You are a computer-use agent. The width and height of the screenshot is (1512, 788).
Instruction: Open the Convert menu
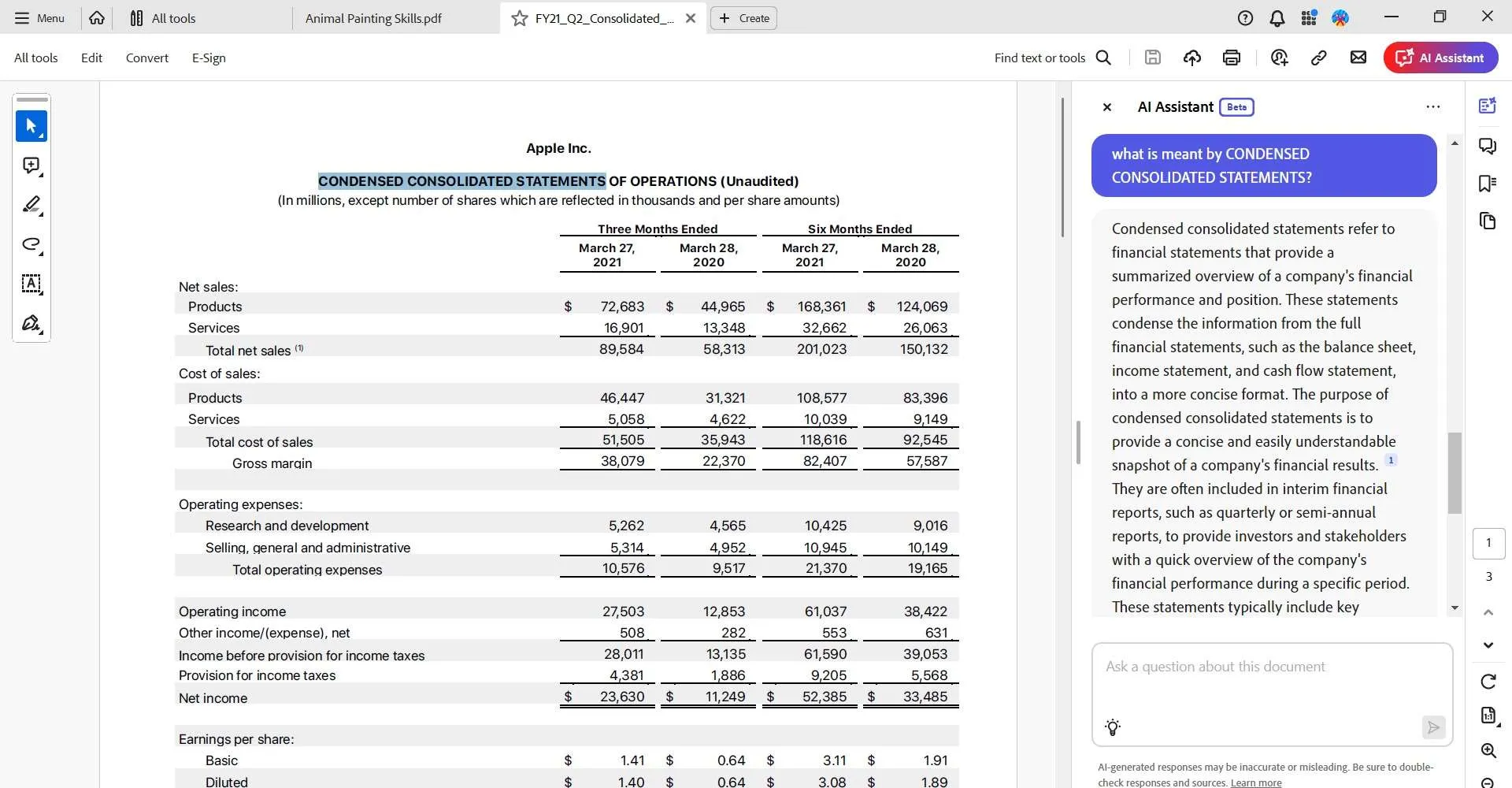point(147,58)
